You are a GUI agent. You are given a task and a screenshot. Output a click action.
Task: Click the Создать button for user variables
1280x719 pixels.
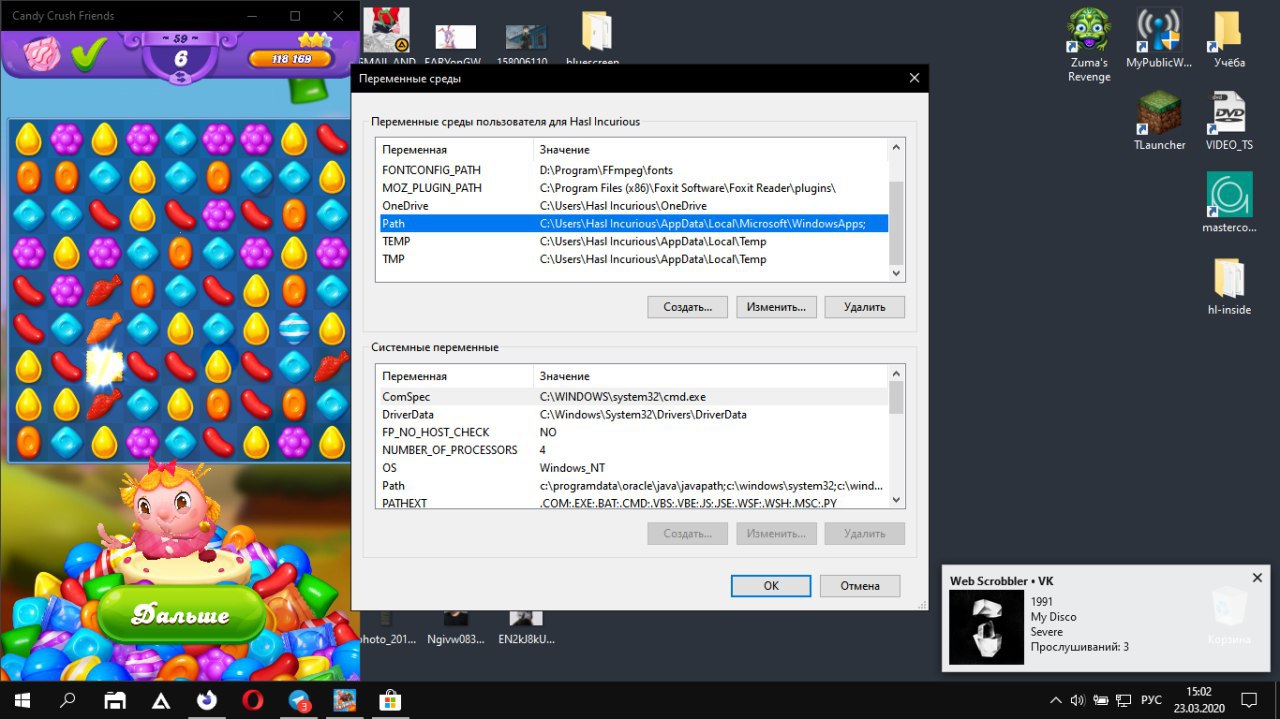pos(687,307)
